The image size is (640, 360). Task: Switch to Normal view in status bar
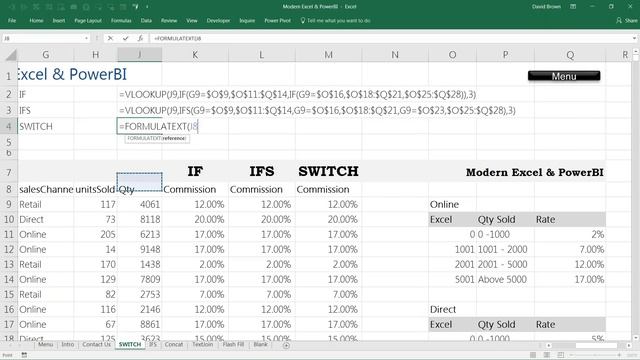(x=533, y=355)
